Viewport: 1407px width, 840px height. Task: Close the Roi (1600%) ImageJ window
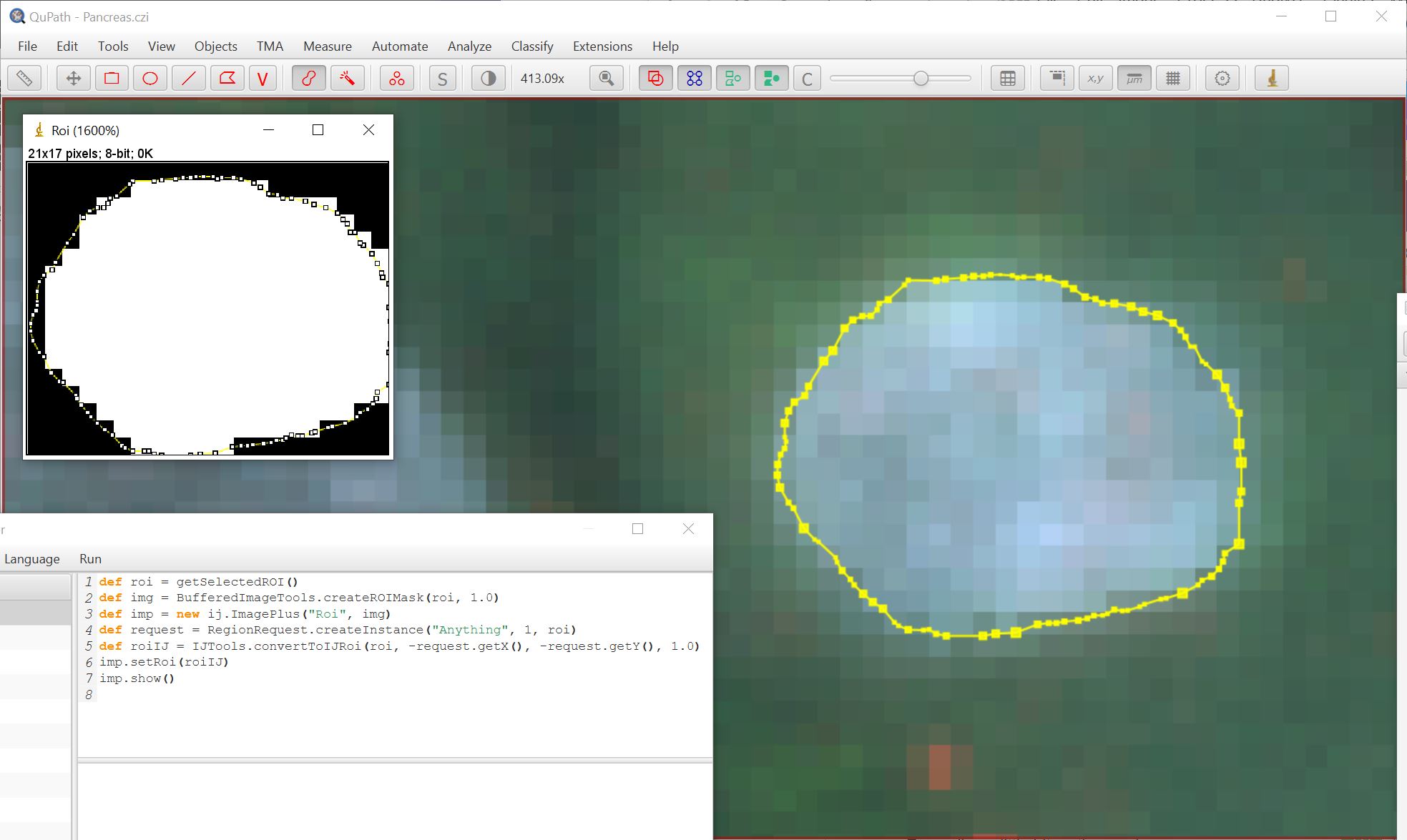click(368, 129)
